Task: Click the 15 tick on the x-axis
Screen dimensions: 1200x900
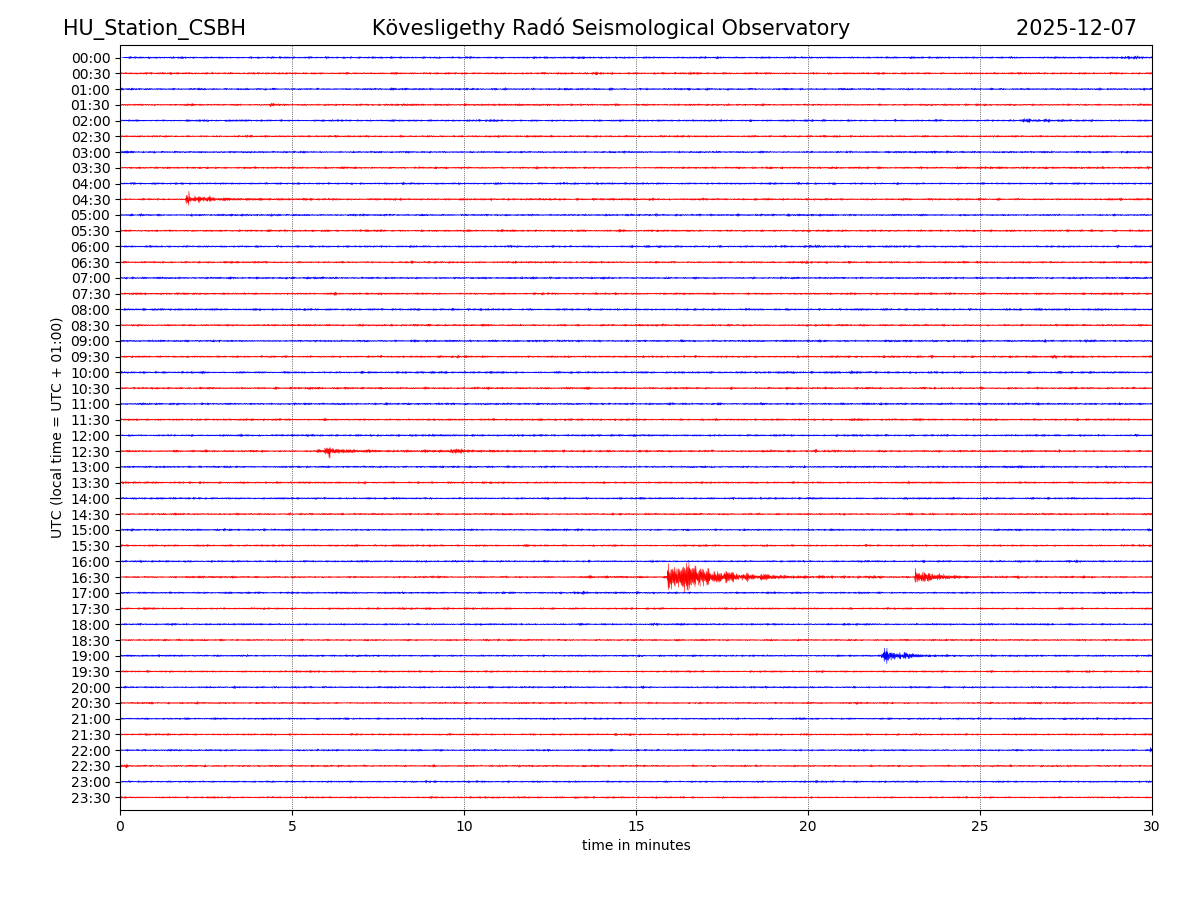Action: click(x=636, y=827)
